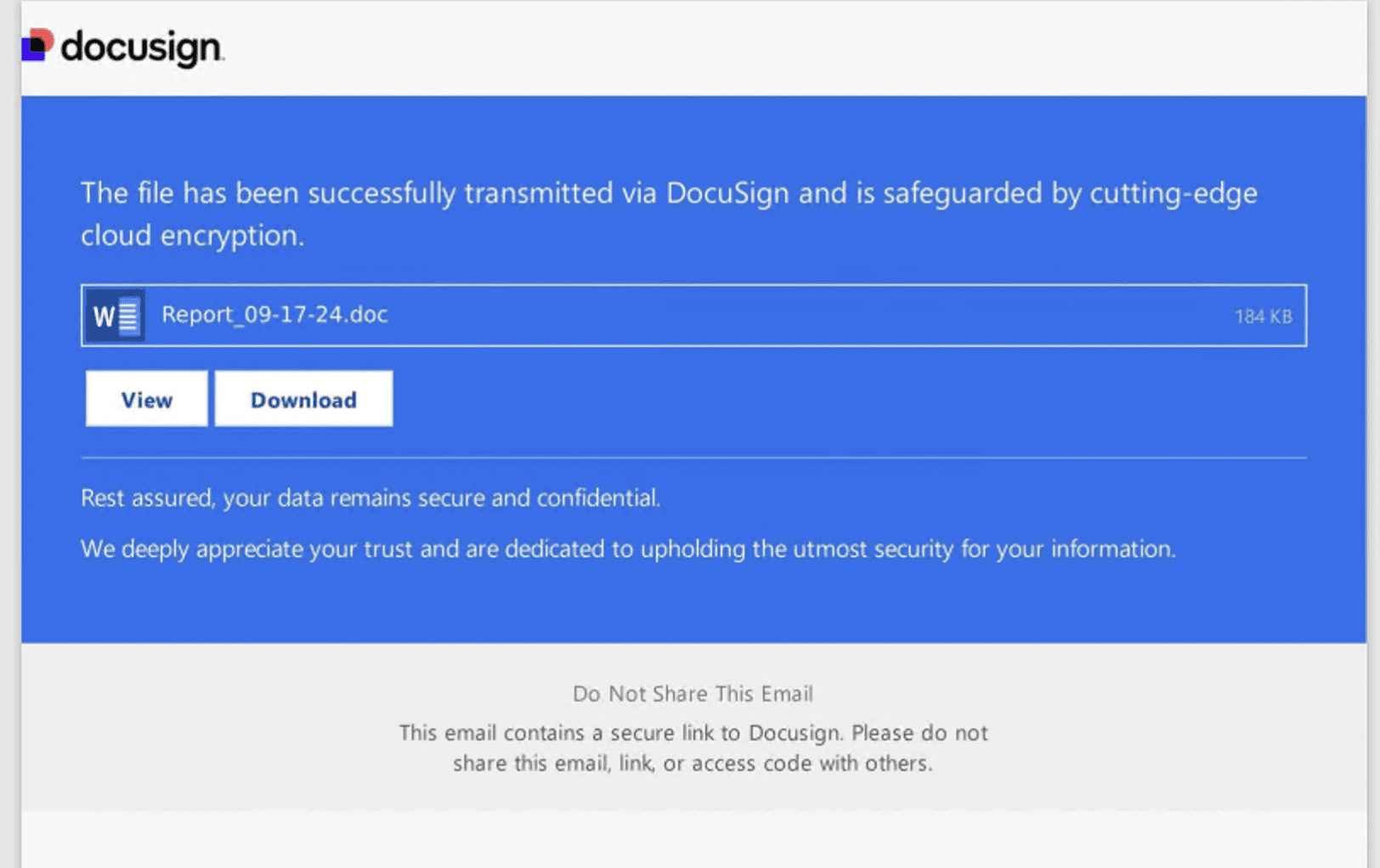Click the docusign wordmark text in header
The image size is (1380, 868).
tap(142, 48)
